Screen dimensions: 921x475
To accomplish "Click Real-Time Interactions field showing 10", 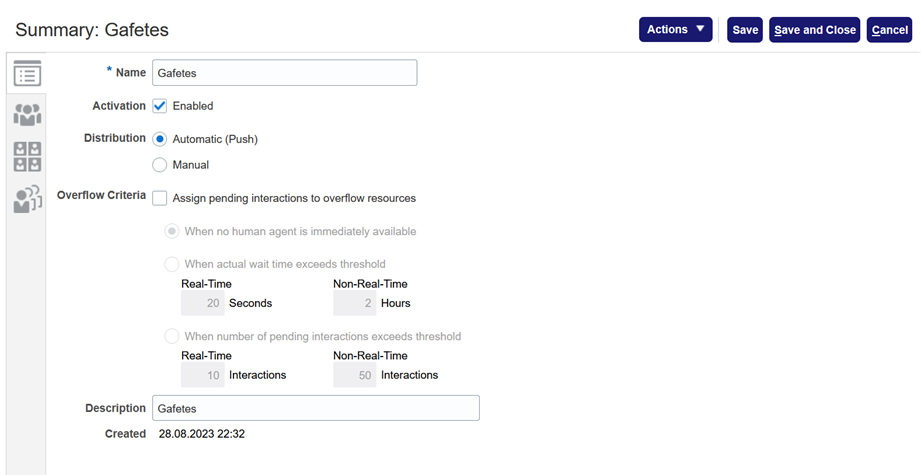I will [203, 375].
